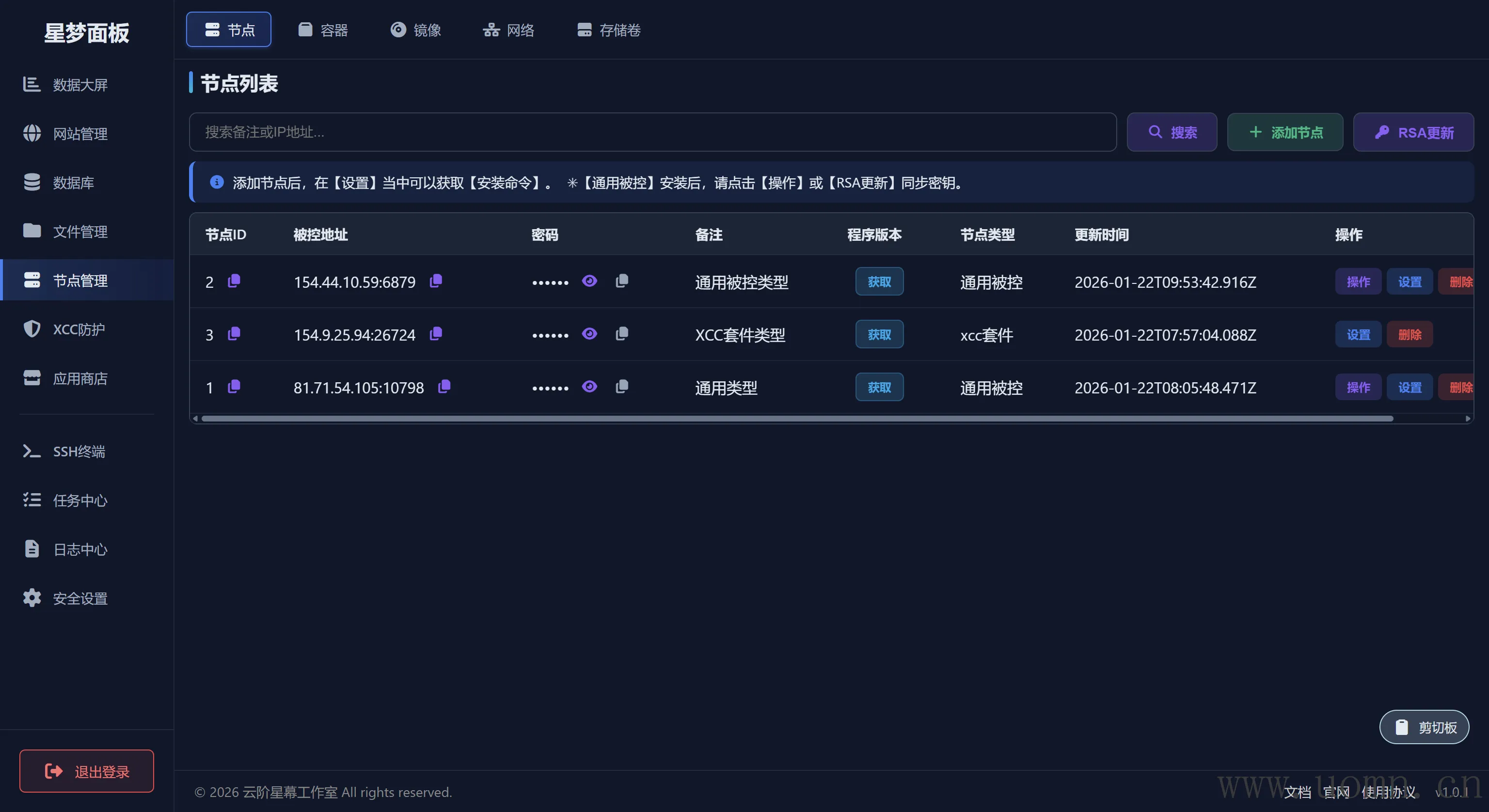Show password for XCC套件类型 node
The image size is (1489, 812).
pos(589,334)
